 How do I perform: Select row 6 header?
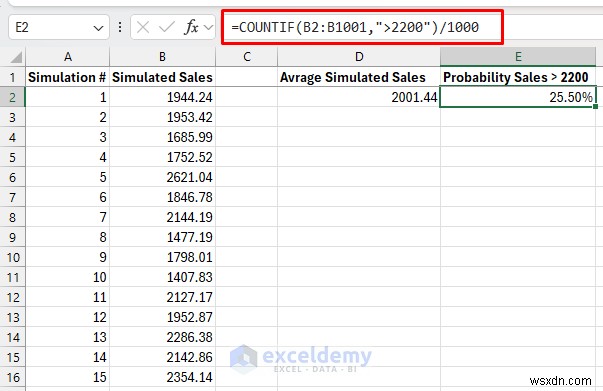tap(12, 177)
